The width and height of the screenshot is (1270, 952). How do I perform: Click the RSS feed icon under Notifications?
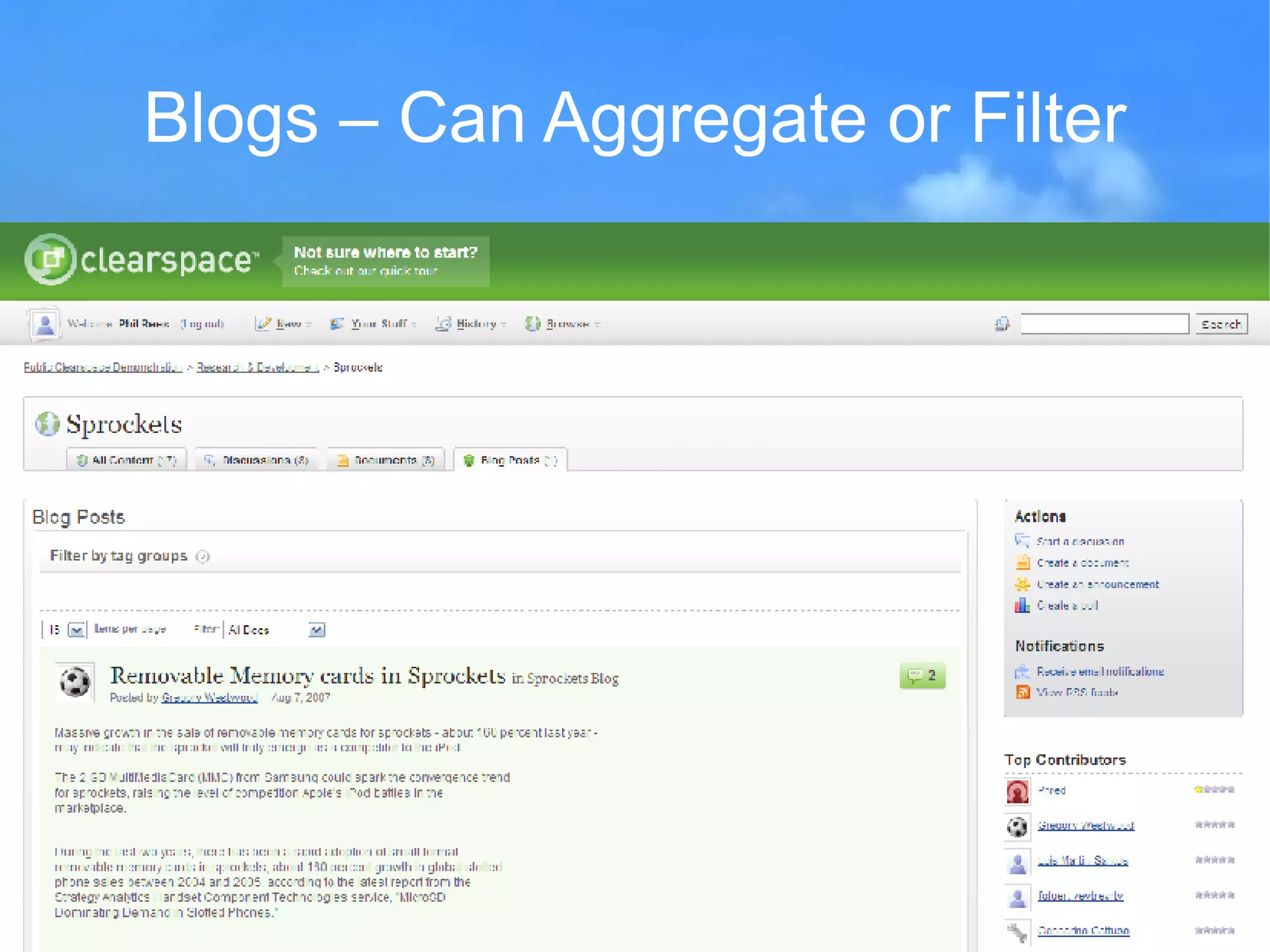[x=1023, y=692]
